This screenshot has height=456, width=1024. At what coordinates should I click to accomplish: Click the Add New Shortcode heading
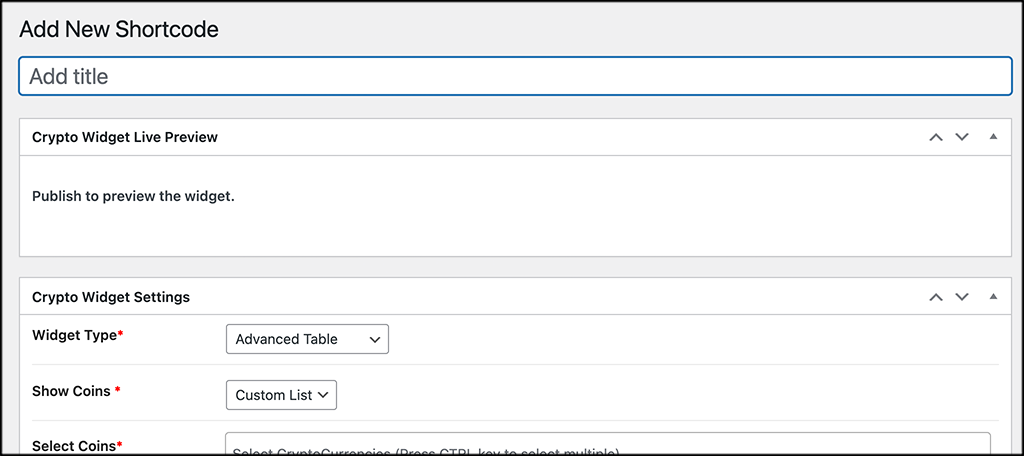[x=119, y=29]
